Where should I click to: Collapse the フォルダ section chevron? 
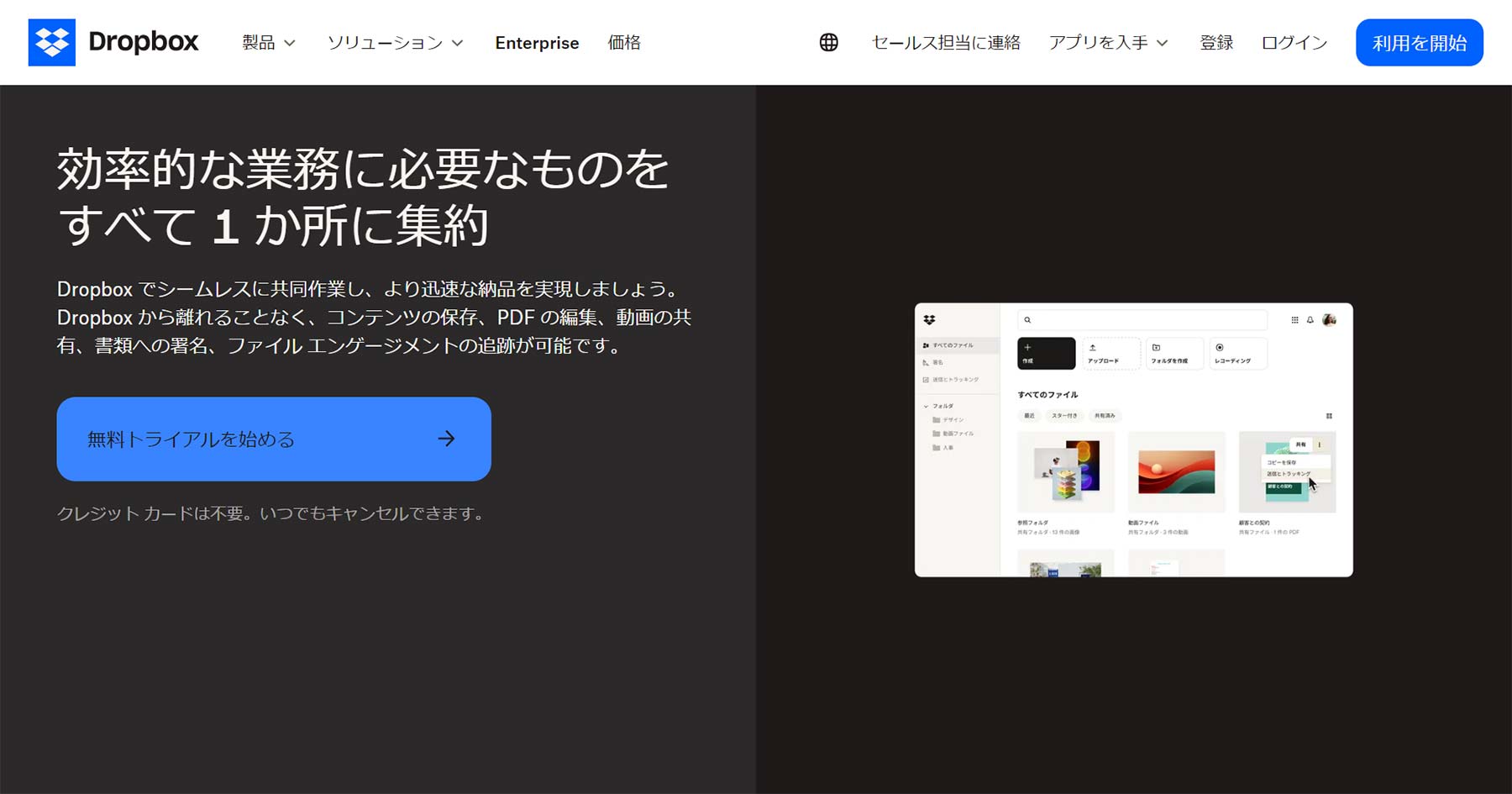926,406
